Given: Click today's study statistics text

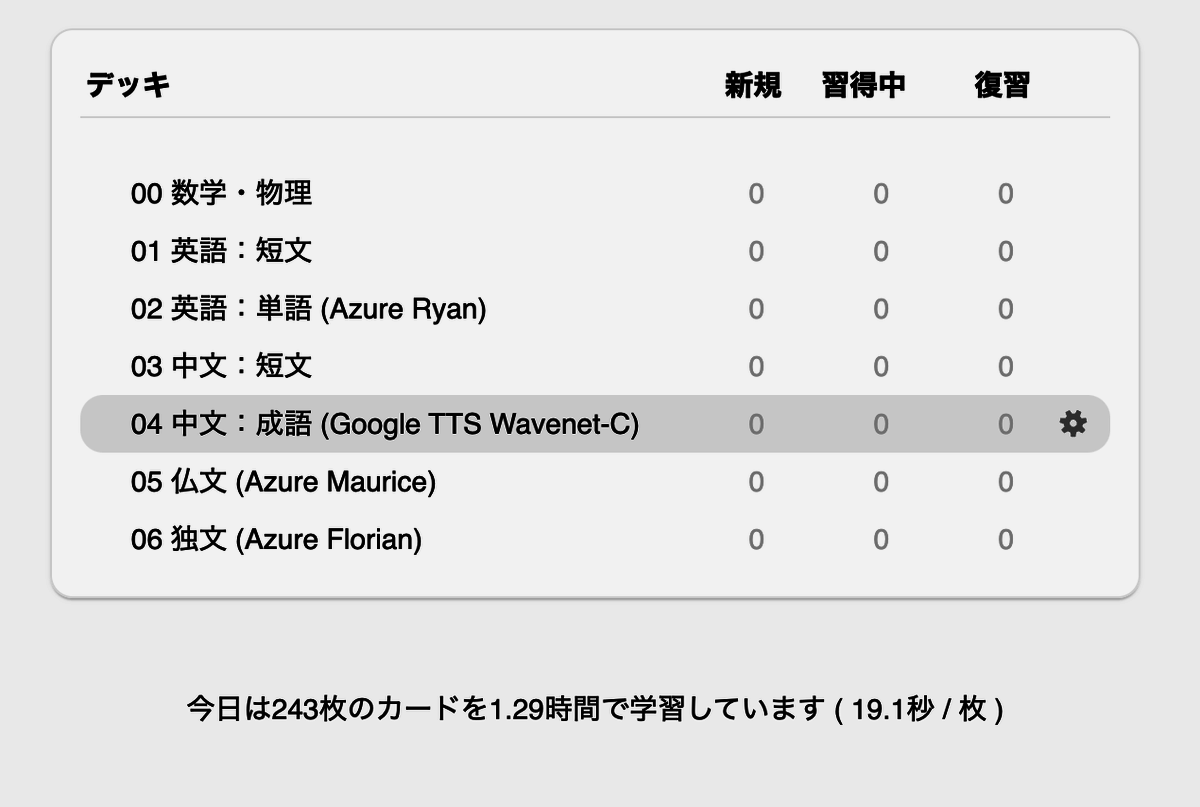Looking at the screenshot, I should coord(595,710).
